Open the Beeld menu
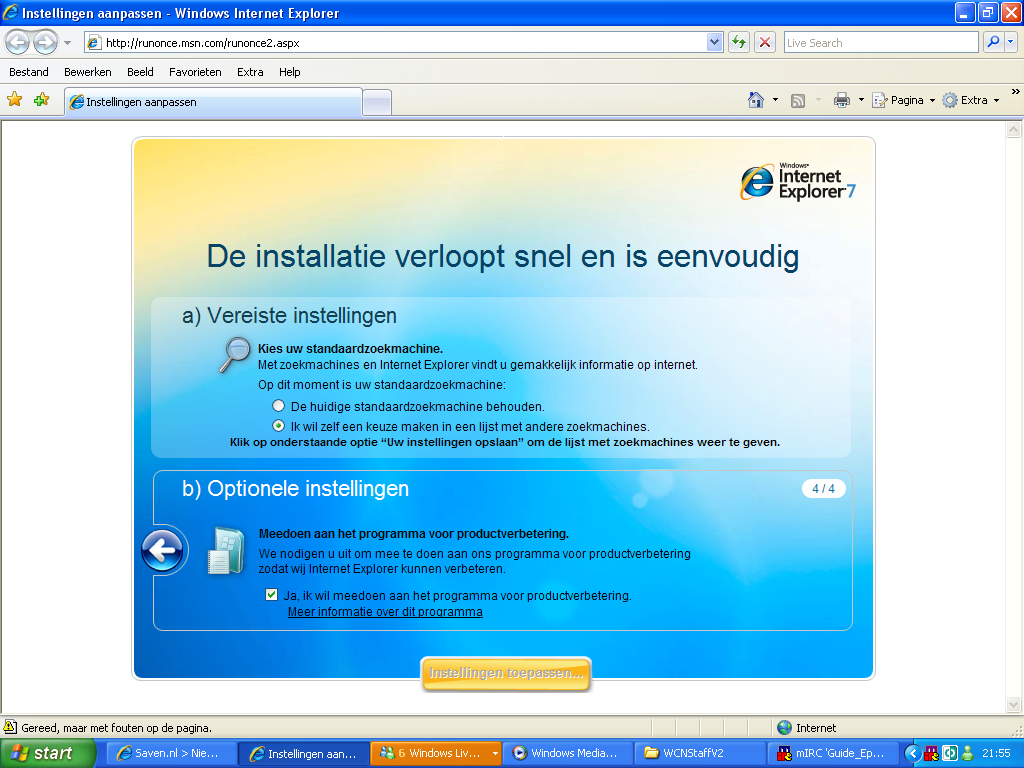This screenshot has width=1024, height=768. pyautogui.click(x=140, y=72)
